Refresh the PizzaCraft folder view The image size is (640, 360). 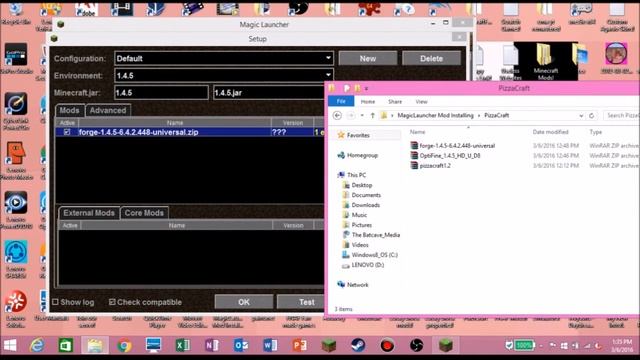(x=591, y=116)
